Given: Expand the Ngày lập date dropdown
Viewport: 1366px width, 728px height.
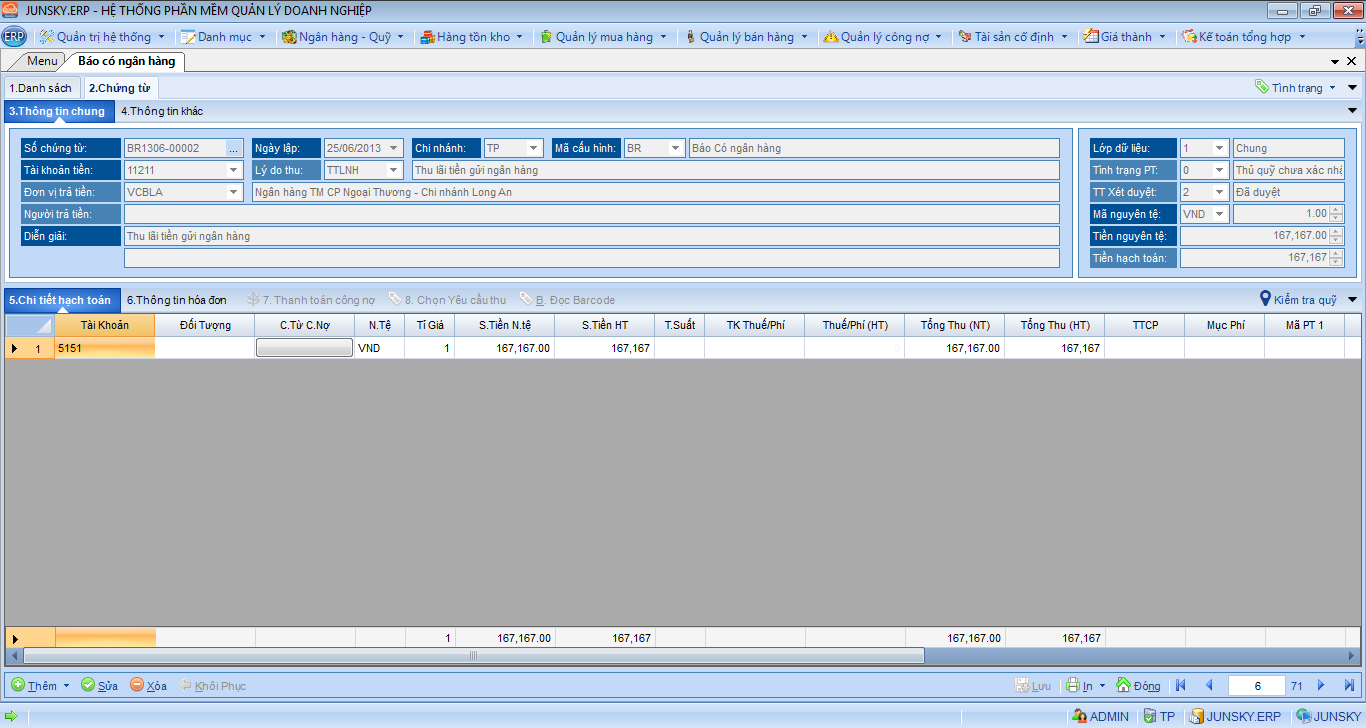Looking at the screenshot, I should pos(394,148).
